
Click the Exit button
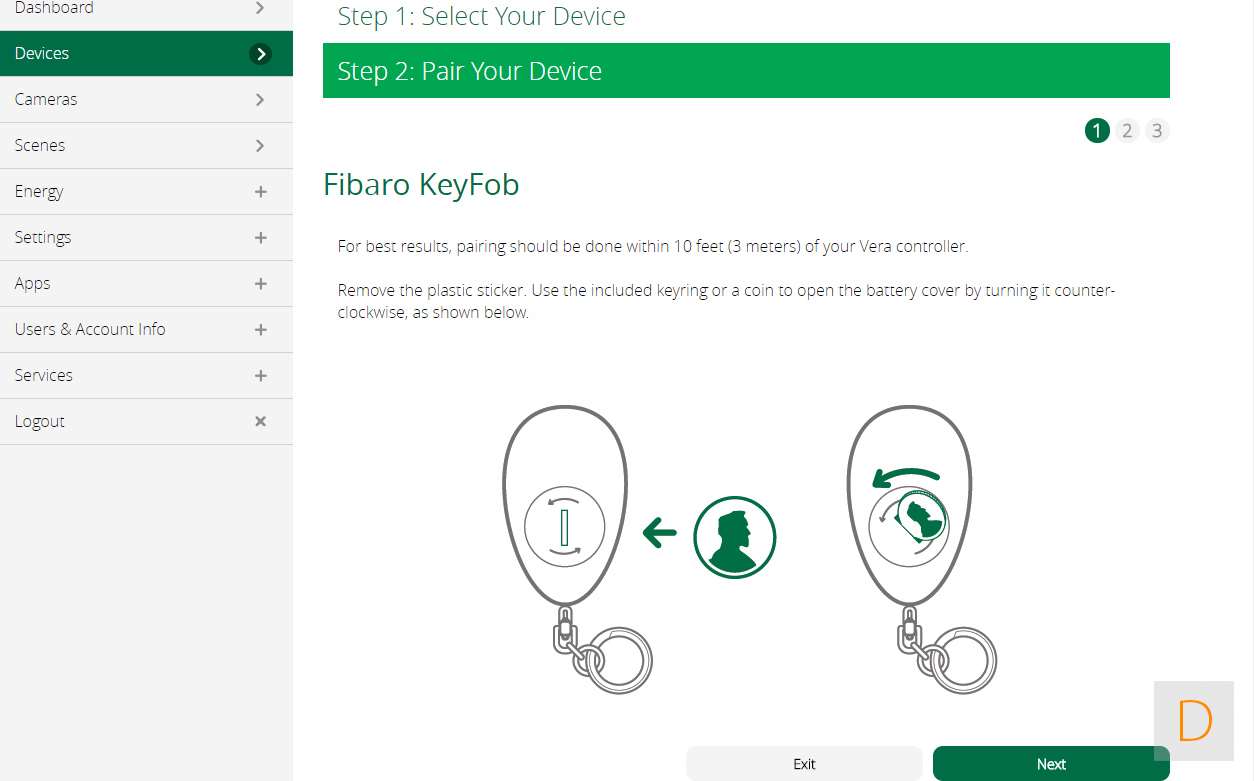[x=804, y=764]
